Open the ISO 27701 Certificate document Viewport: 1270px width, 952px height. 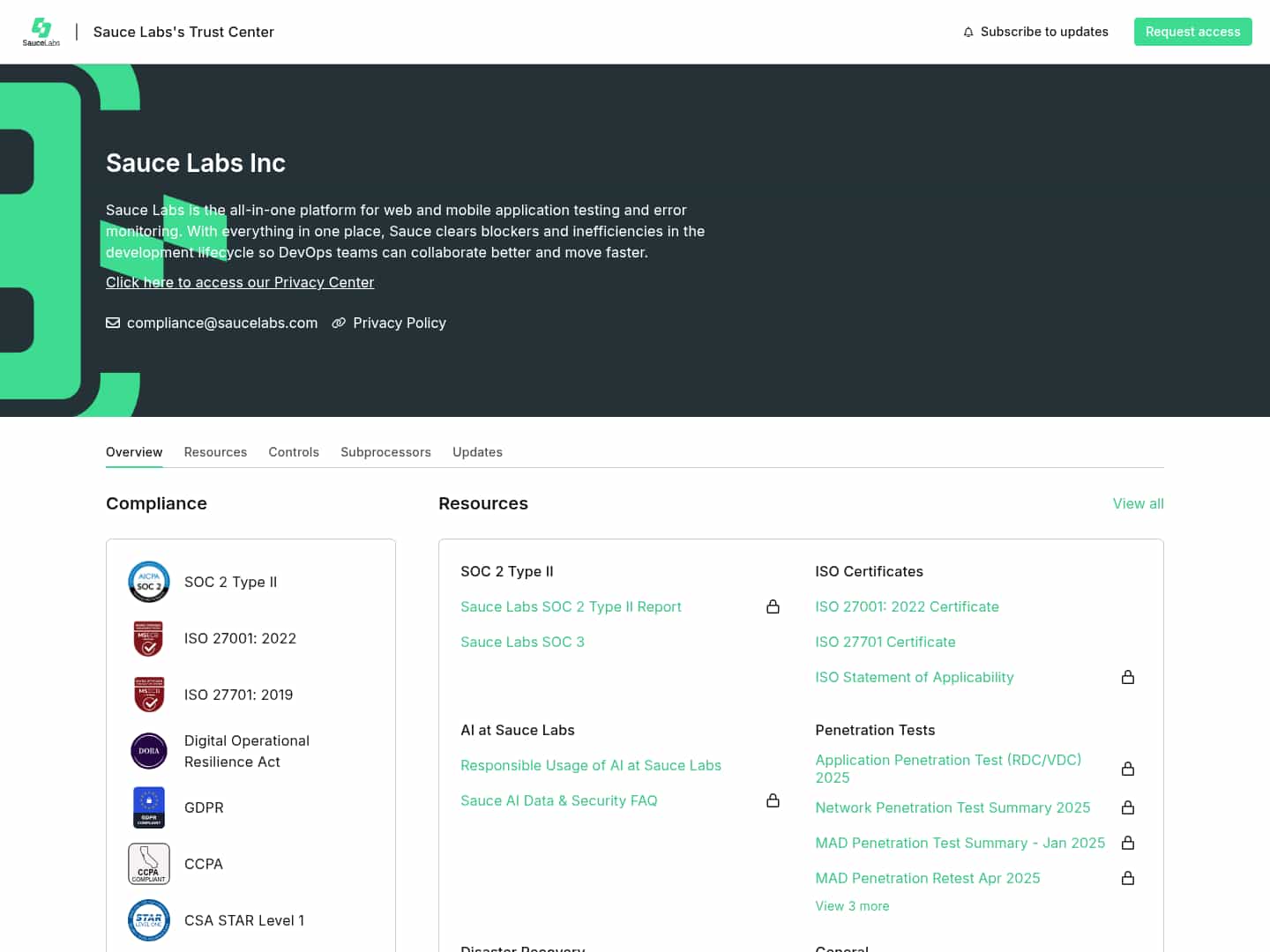(885, 642)
